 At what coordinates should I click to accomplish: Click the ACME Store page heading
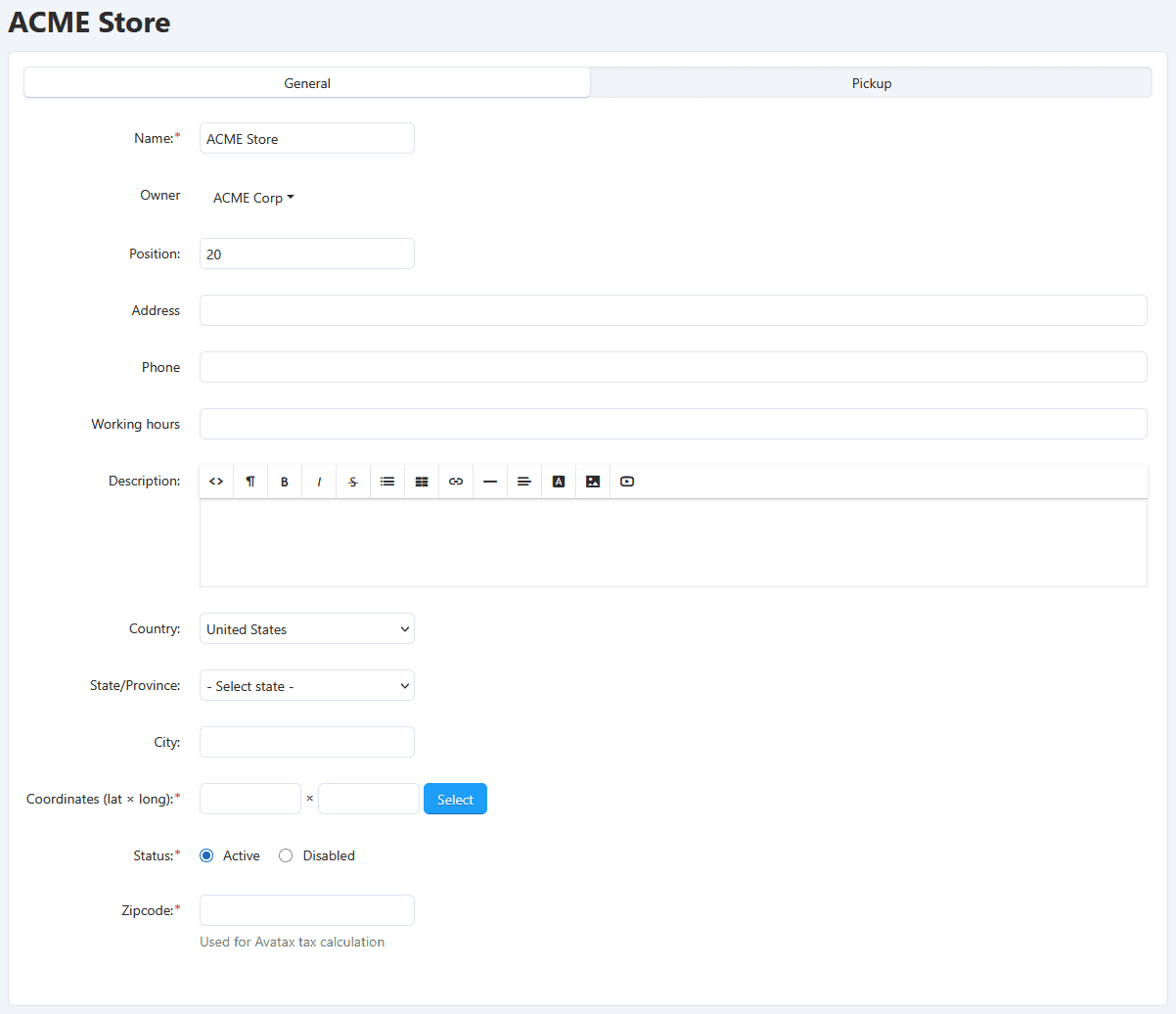[x=89, y=23]
